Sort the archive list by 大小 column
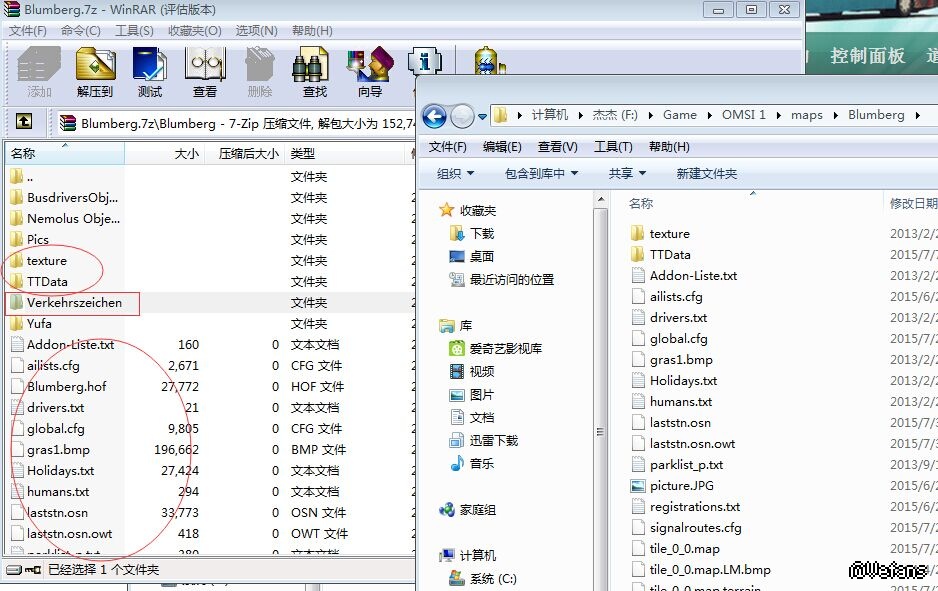The height and width of the screenshot is (591, 938). tap(186, 153)
